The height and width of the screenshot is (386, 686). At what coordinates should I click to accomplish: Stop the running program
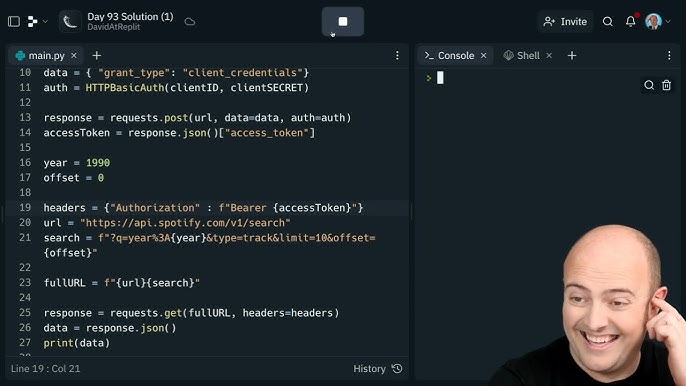(343, 21)
